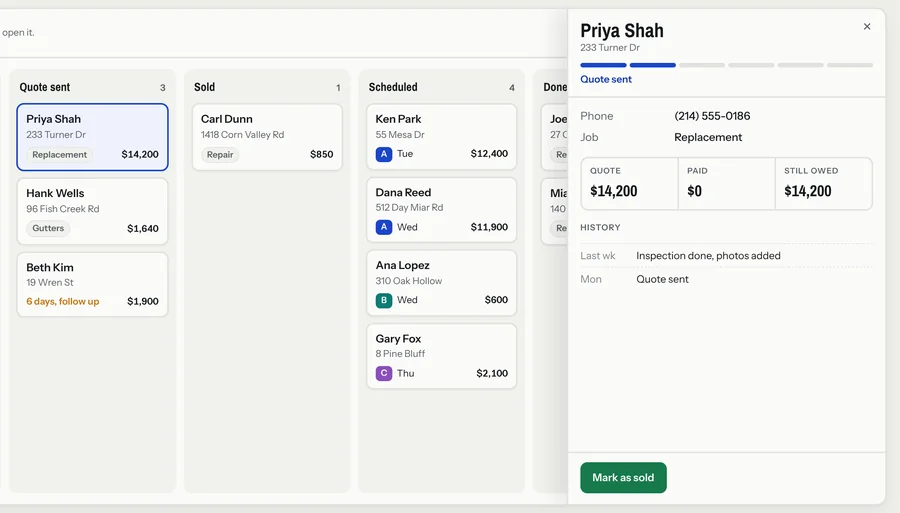Open the Ken Park scheduled card

click(x=441, y=137)
